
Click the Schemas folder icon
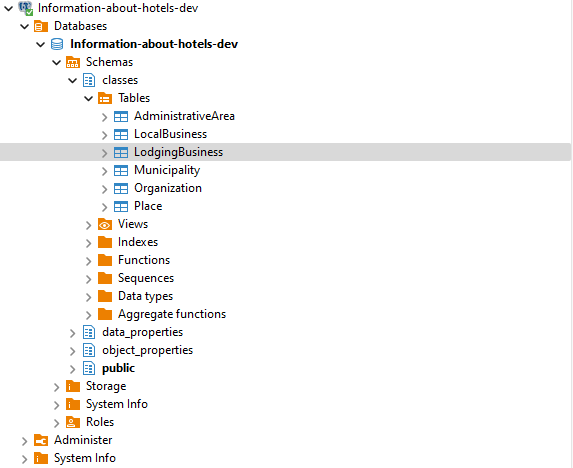pos(73,62)
